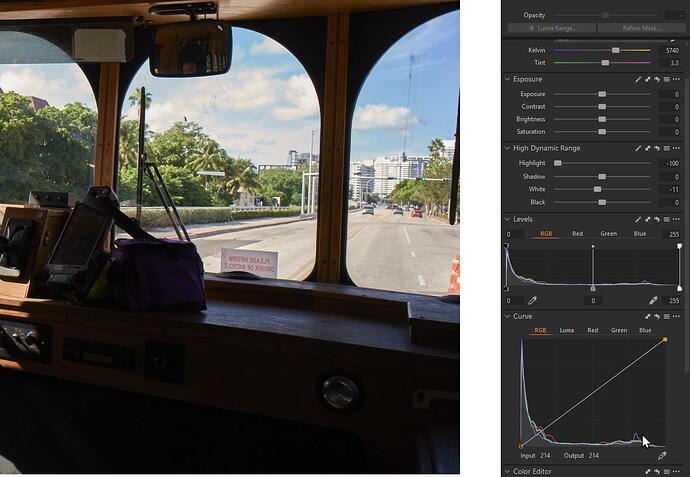Viewport: 690px width, 477px height.
Task: Click the Saturation slider handle
Action: click(x=602, y=132)
